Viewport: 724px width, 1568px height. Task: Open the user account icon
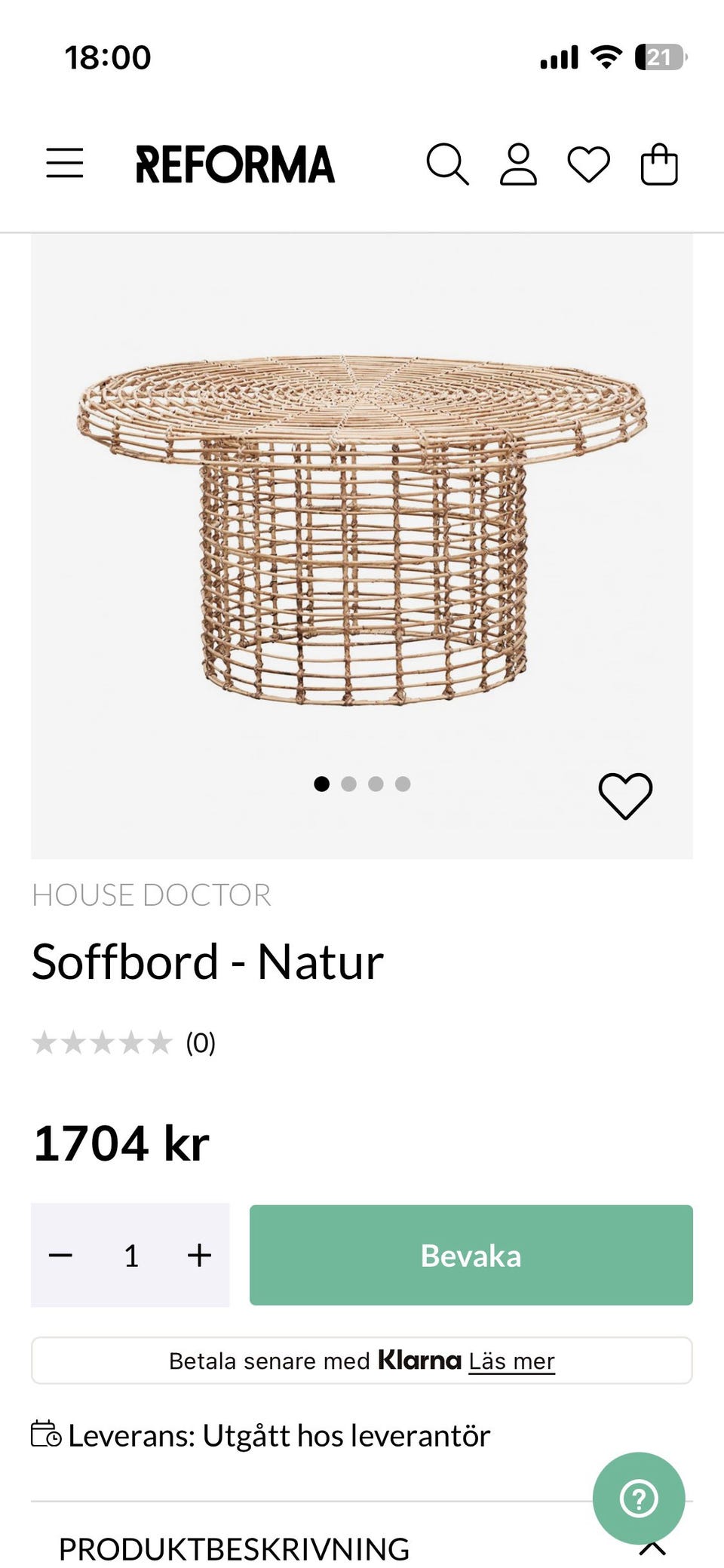coord(518,164)
